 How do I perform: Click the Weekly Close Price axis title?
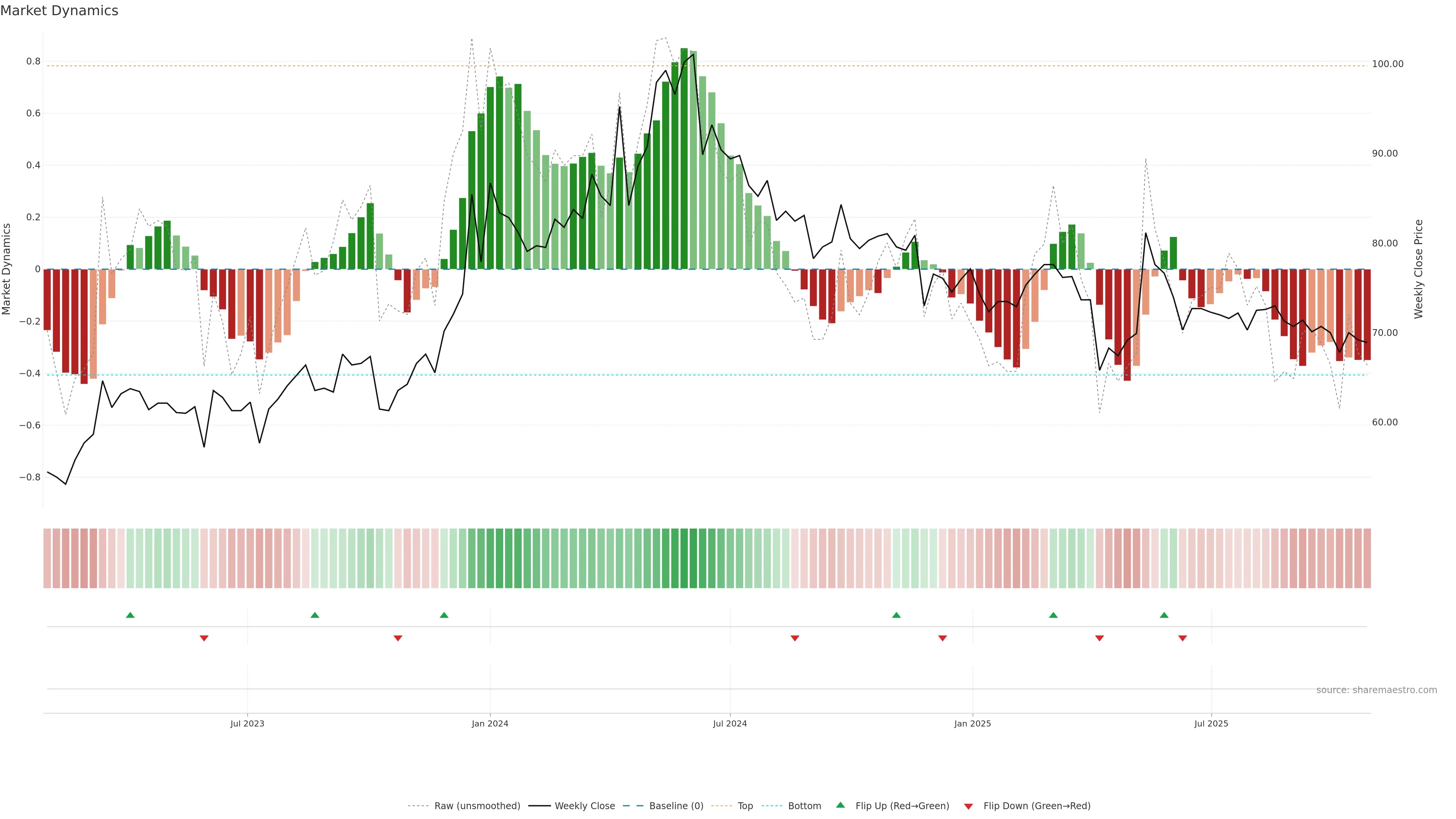click(1418, 269)
